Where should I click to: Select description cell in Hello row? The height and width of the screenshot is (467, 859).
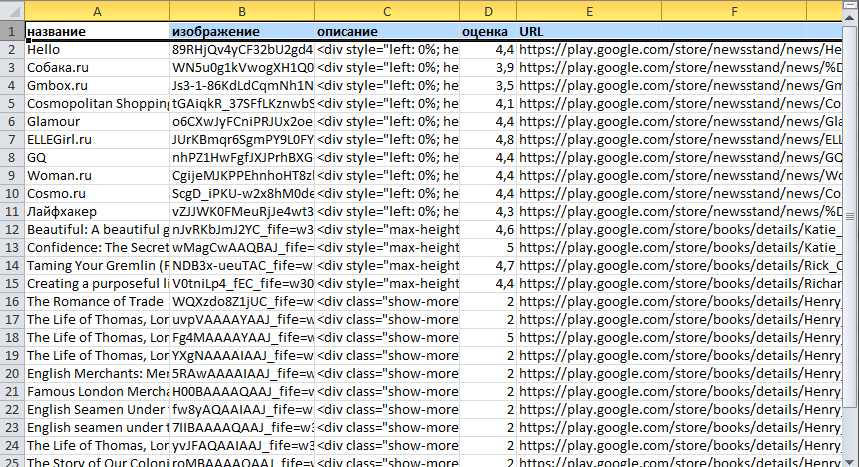(x=387, y=49)
